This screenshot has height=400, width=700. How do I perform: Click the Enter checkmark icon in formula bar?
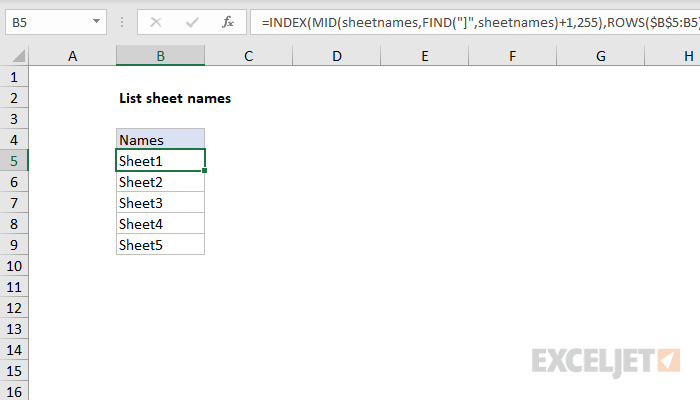pos(191,20)
